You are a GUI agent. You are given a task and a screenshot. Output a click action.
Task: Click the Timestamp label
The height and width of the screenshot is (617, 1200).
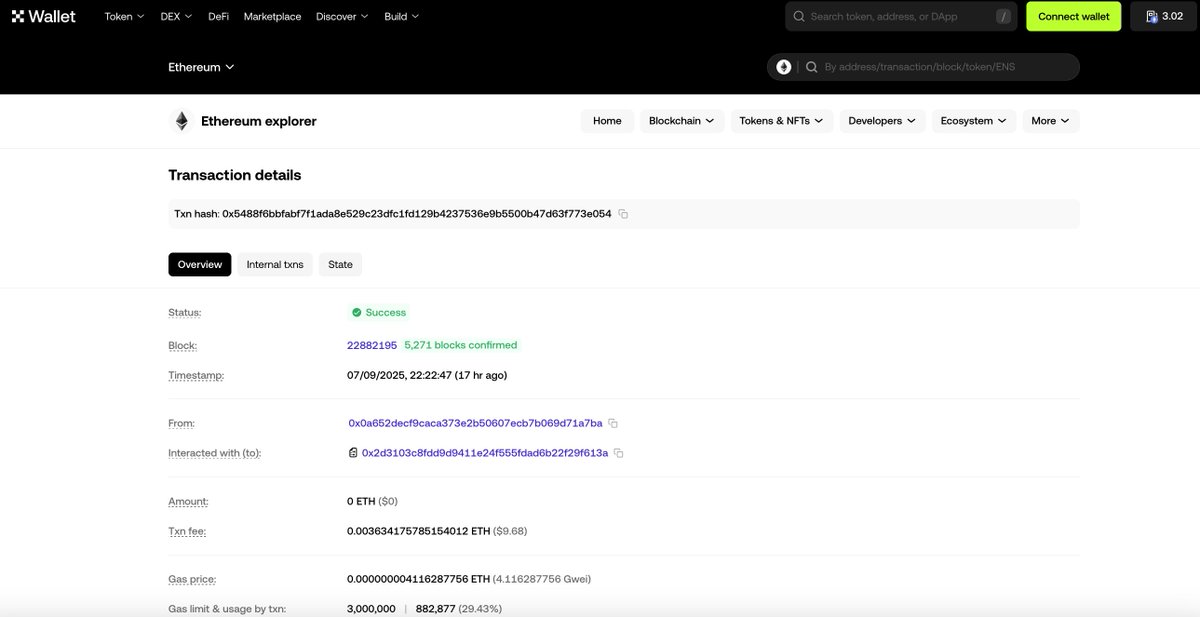click(x=196, y=376)
